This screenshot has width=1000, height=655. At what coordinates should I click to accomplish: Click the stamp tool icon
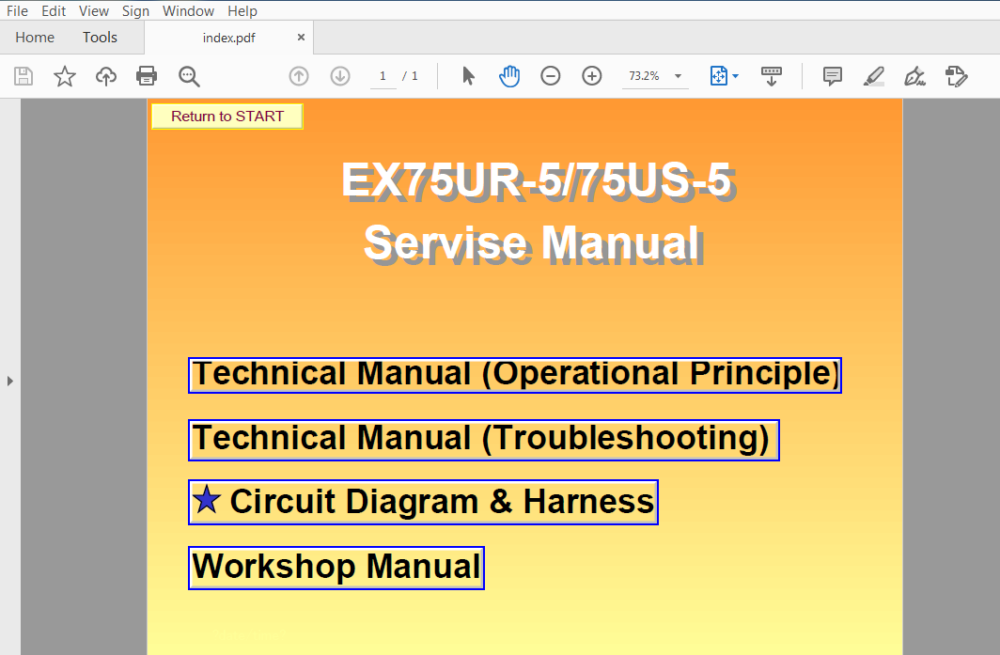coord(956,77)
